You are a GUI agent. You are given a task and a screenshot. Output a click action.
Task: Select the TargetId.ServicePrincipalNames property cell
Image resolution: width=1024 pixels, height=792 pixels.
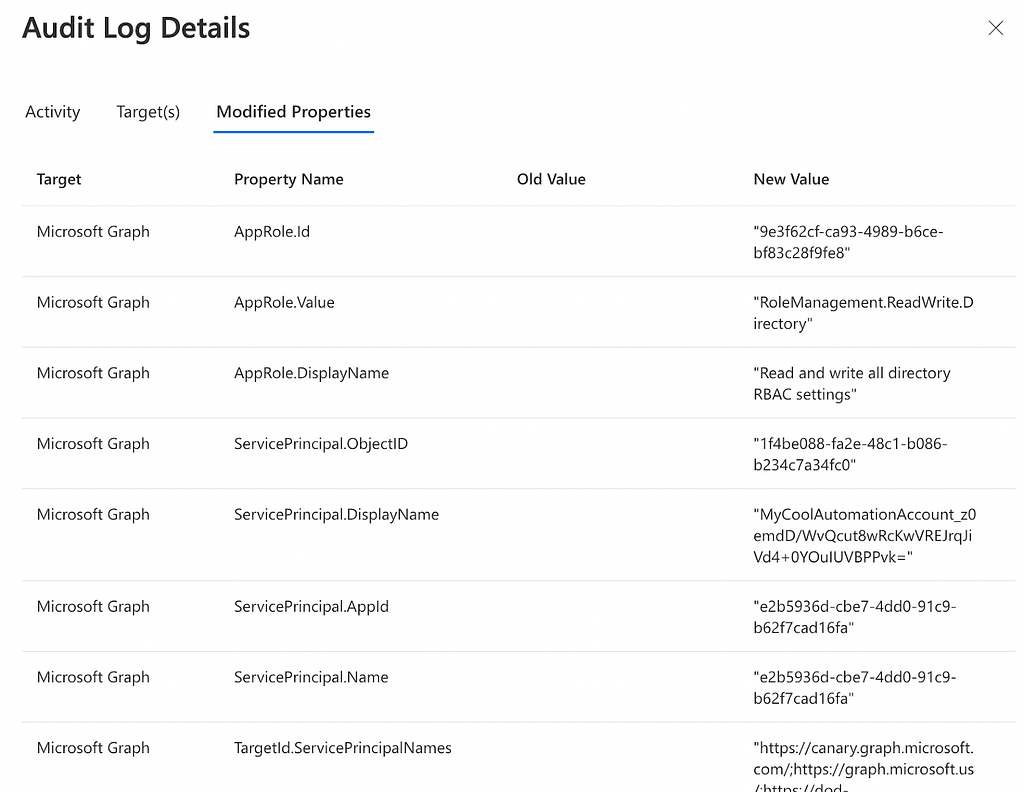342,748
